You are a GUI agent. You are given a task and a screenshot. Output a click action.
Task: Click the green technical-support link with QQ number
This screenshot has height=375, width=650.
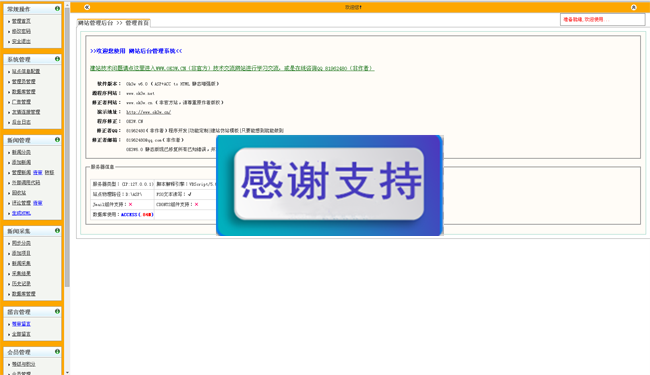232,68
